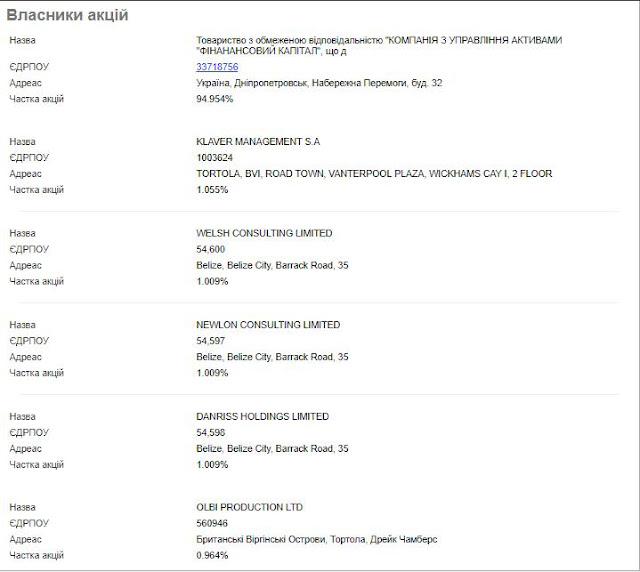This screenshot has height=572, width=640.
Task: Select DANRISS HOLDINGS' 1.009% share
Action: 212,465
